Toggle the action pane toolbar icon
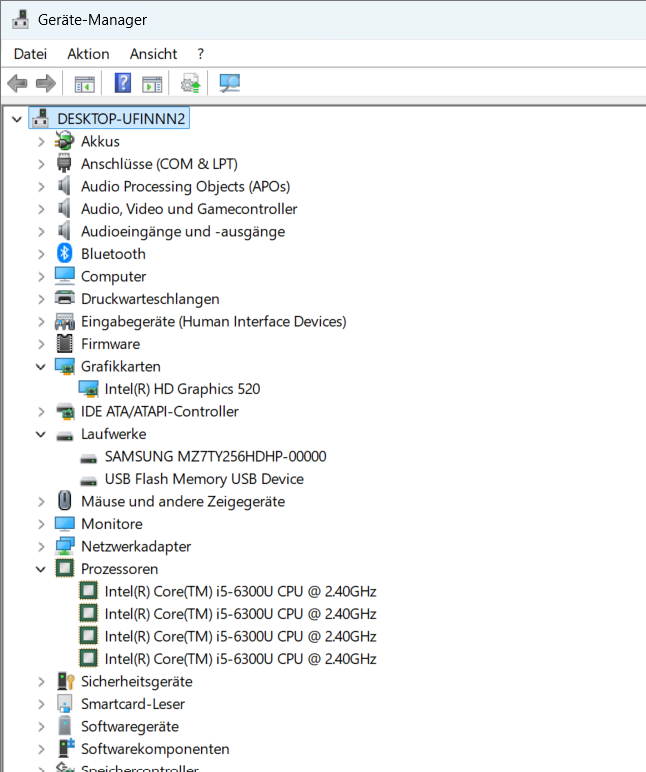The image size is (646, 772). (x=152, y=84)
